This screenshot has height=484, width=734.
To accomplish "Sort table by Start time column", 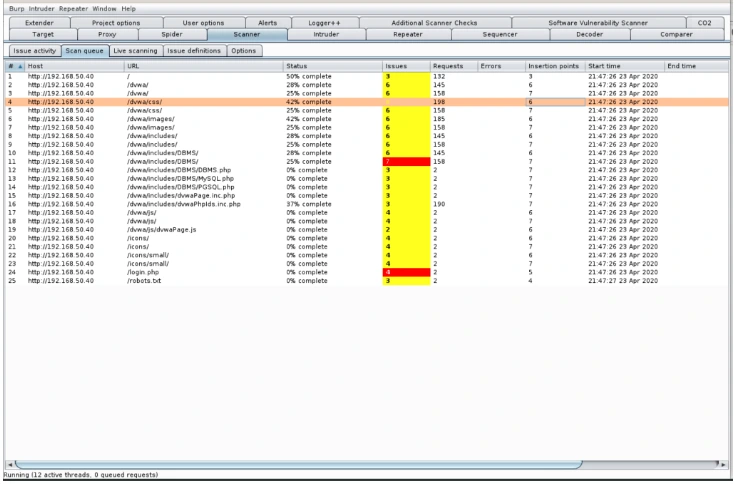I will (625, 66).
